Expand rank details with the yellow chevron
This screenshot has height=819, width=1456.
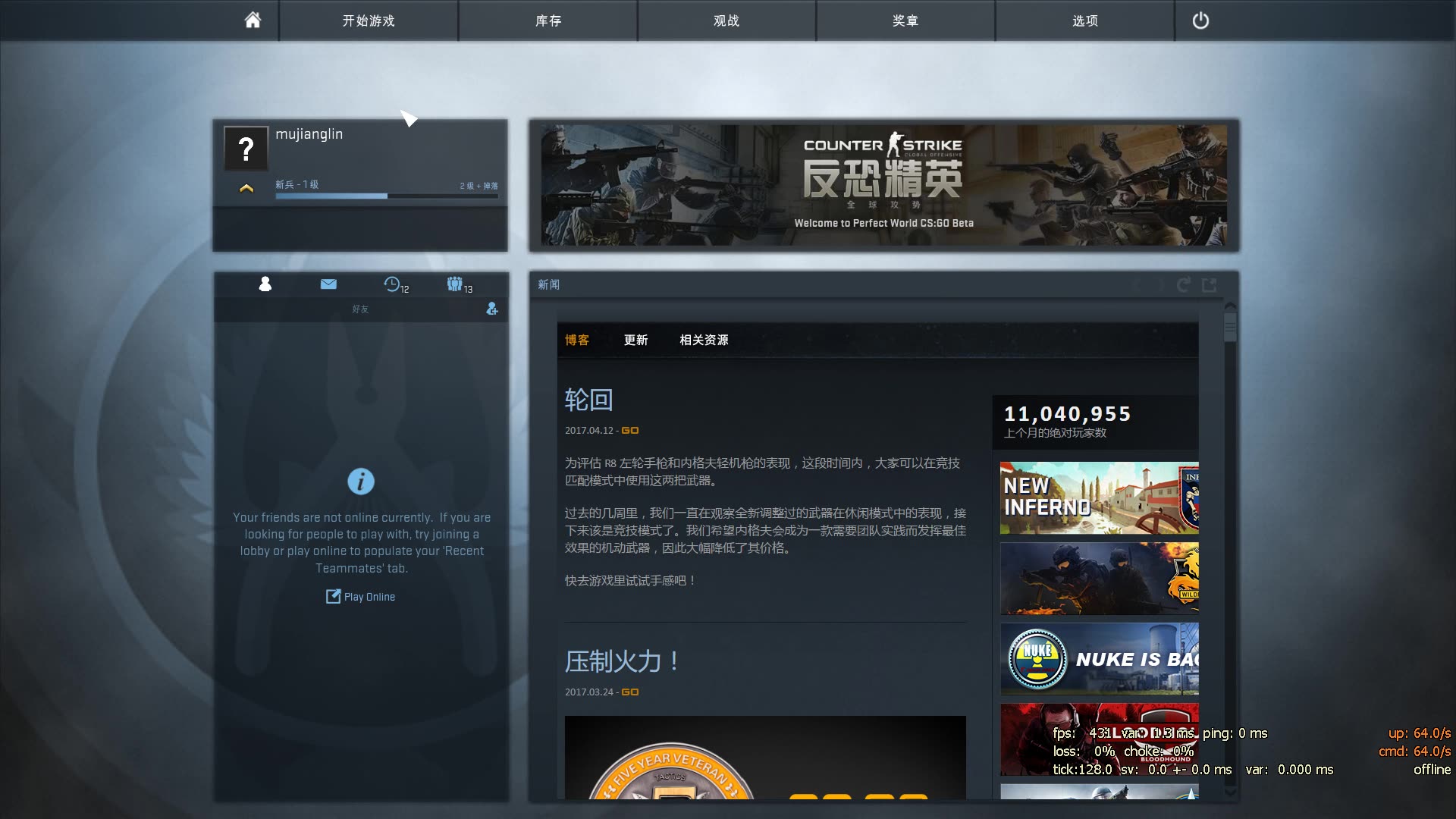pos(246,187)
